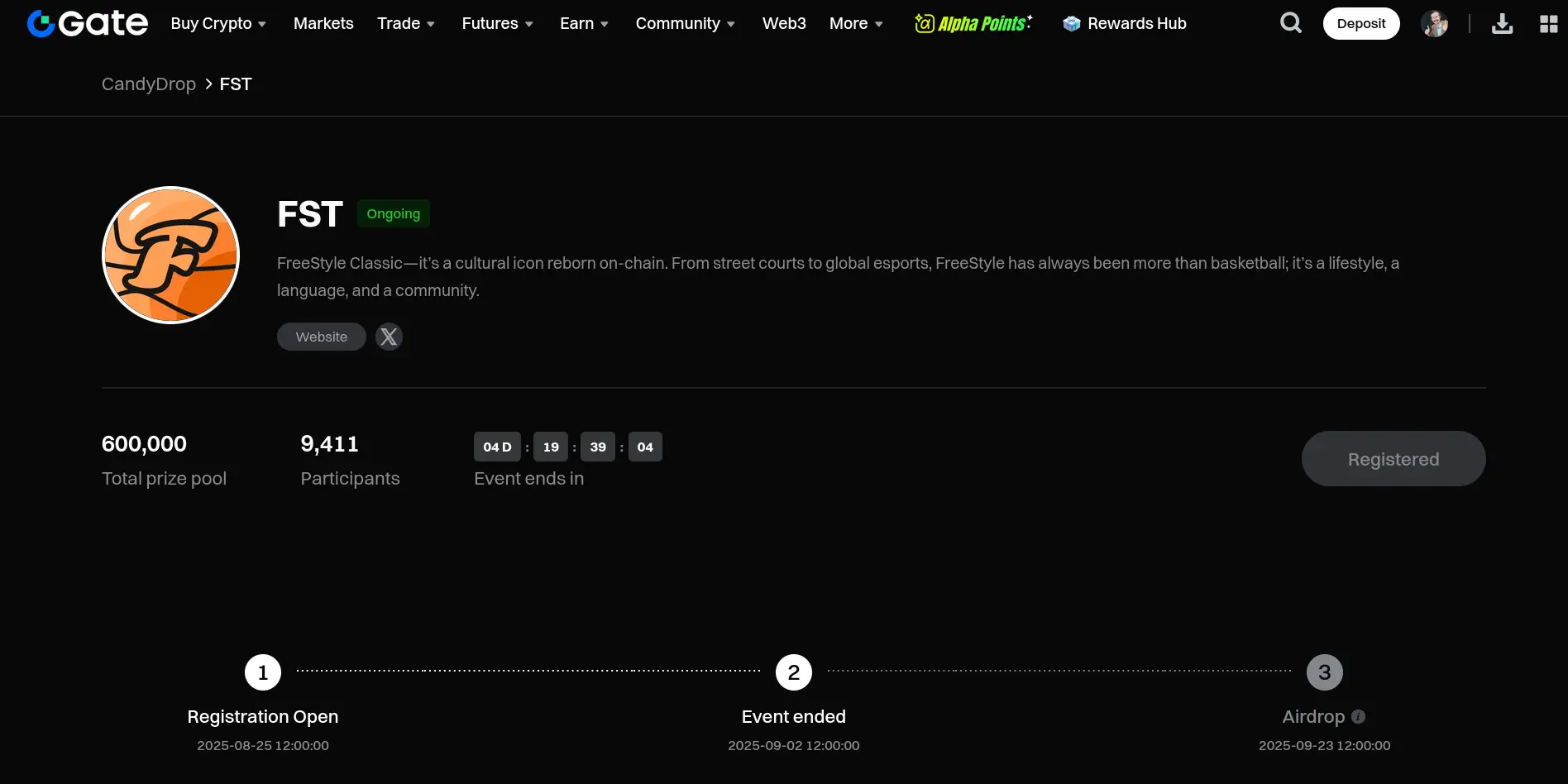
Task: Select step 1 Registration Open marker
Action: pyautogui.click(x=263, y=672)
